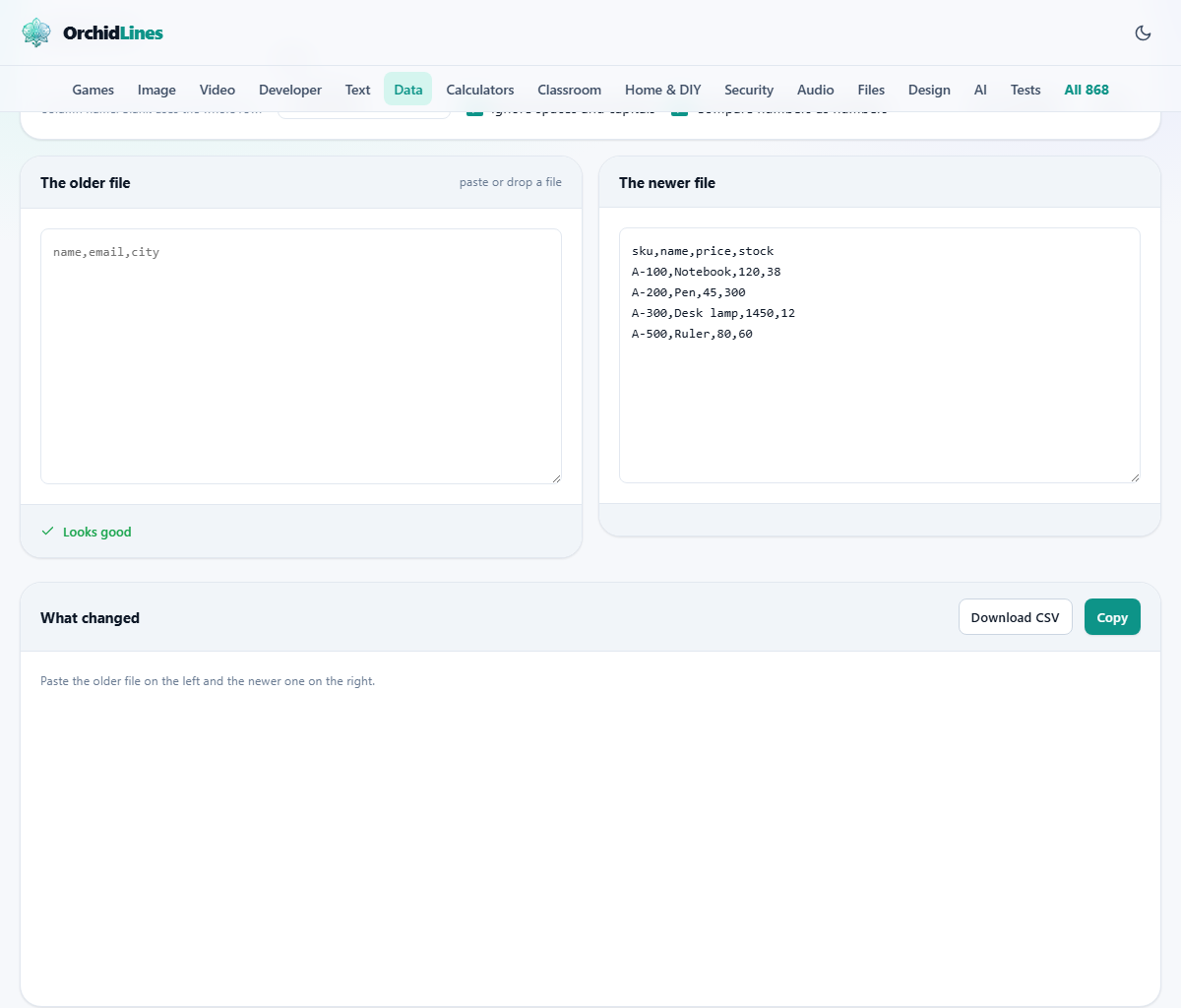
Task: Click the Download CSV button
Action: pyautogui.click(x=1016, y=617)
